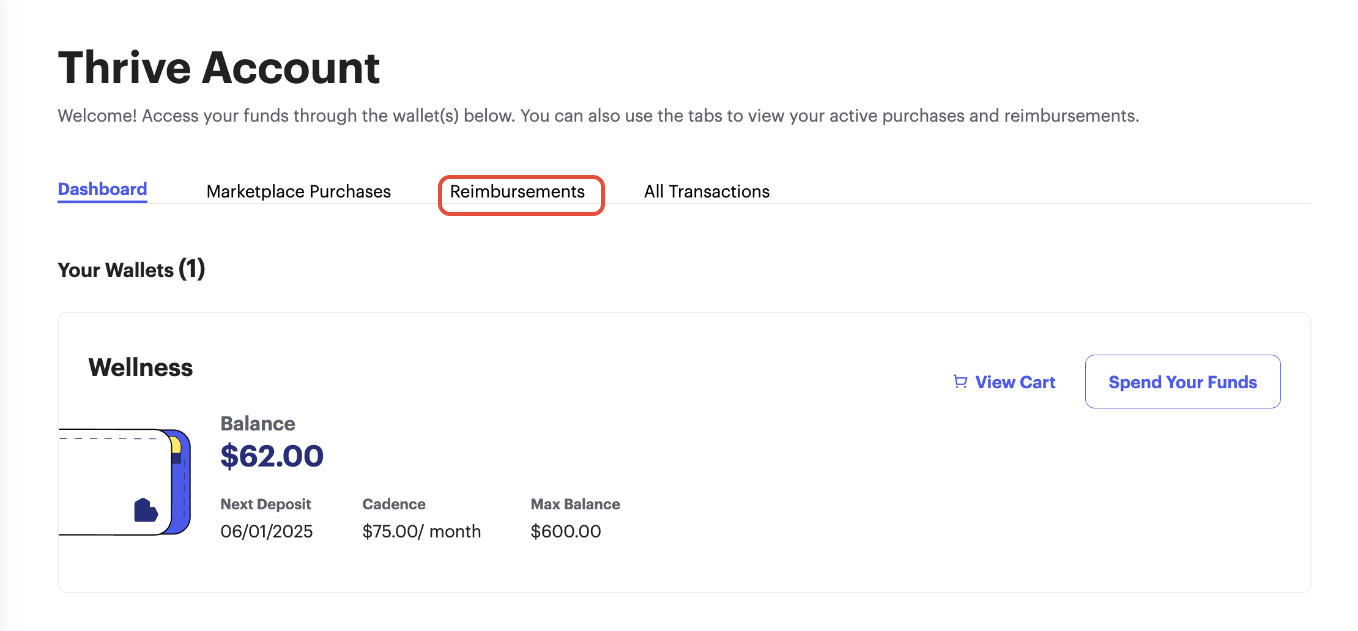This screenshot has width=1358, height=631.
Task: View the All Transactions tab
Action: pyautogui.click(x=706, y=191)
